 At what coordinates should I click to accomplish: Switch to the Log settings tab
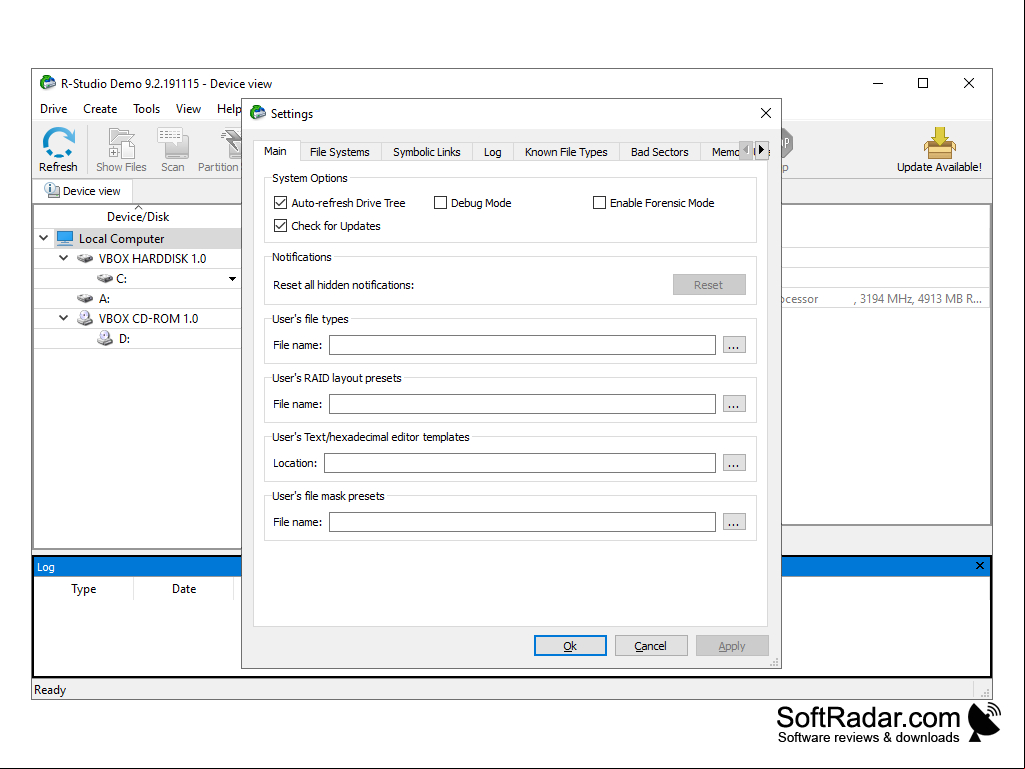(493, 152)
